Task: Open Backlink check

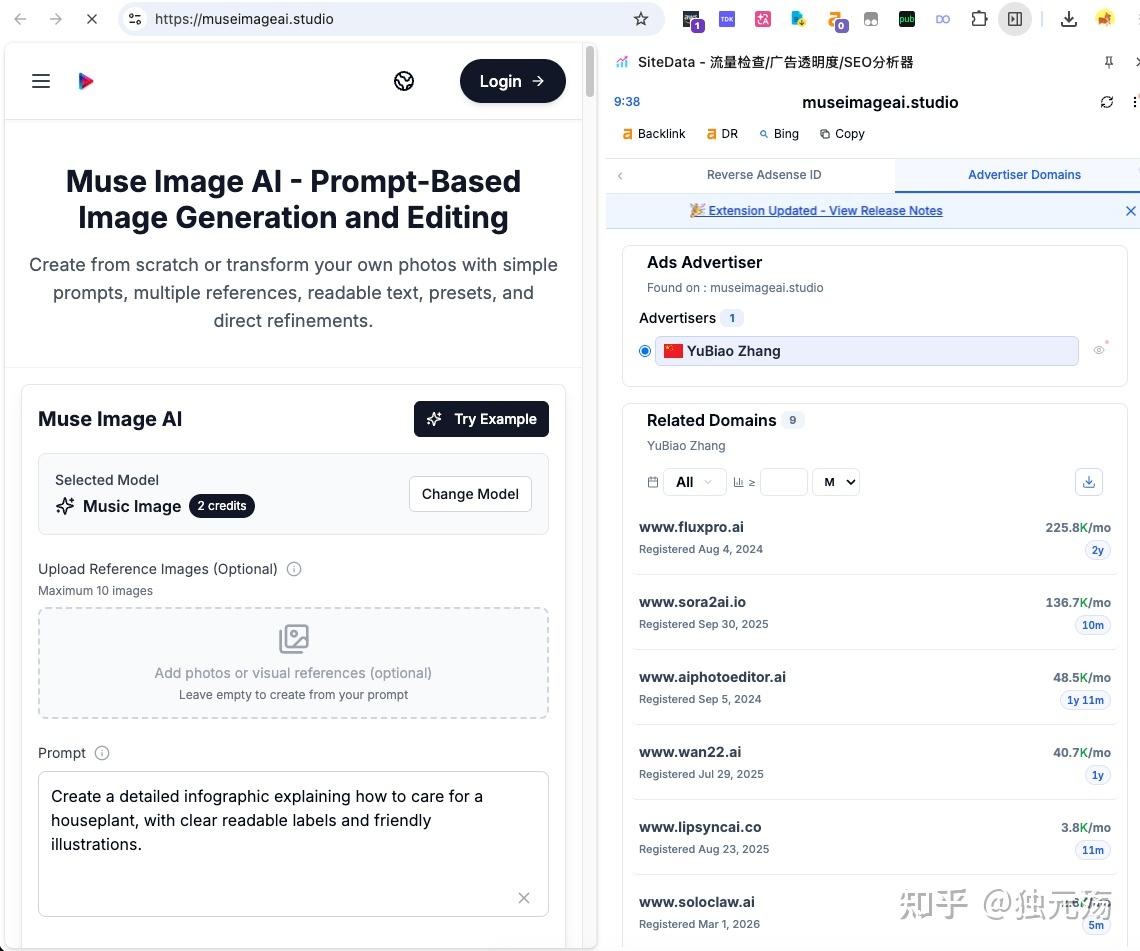Action: pyautogui.click(x=654, y=134)
